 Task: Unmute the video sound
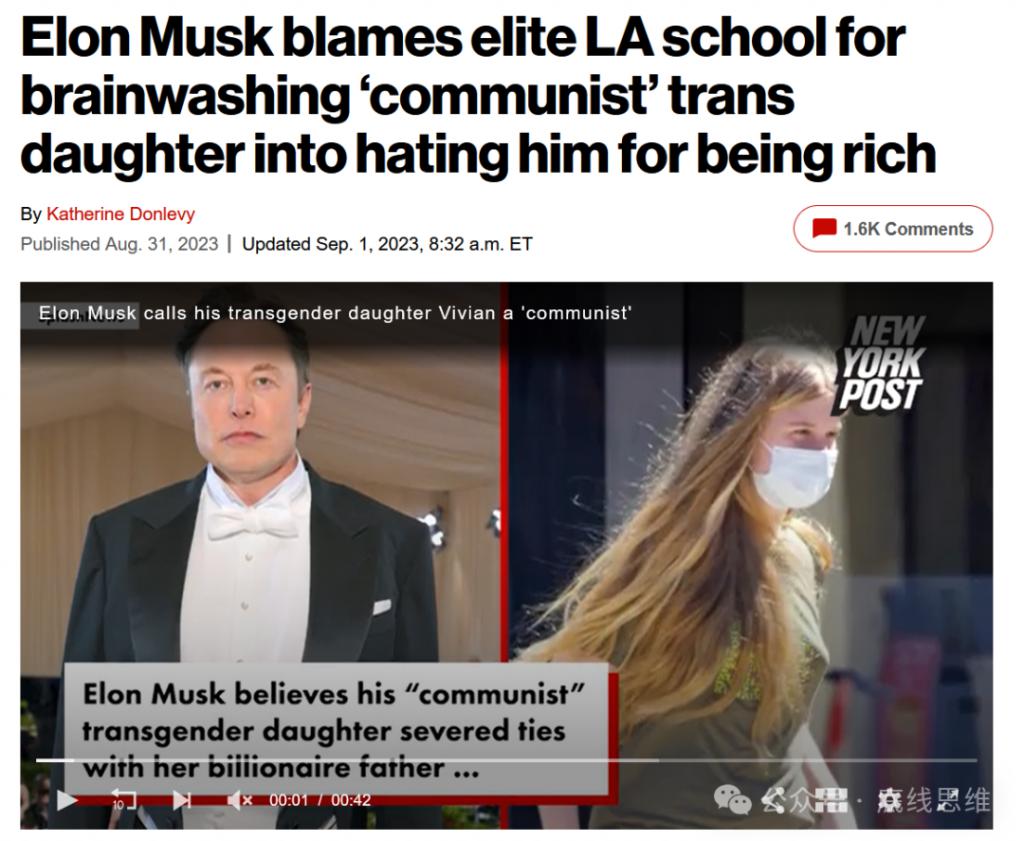click(239, 800)
